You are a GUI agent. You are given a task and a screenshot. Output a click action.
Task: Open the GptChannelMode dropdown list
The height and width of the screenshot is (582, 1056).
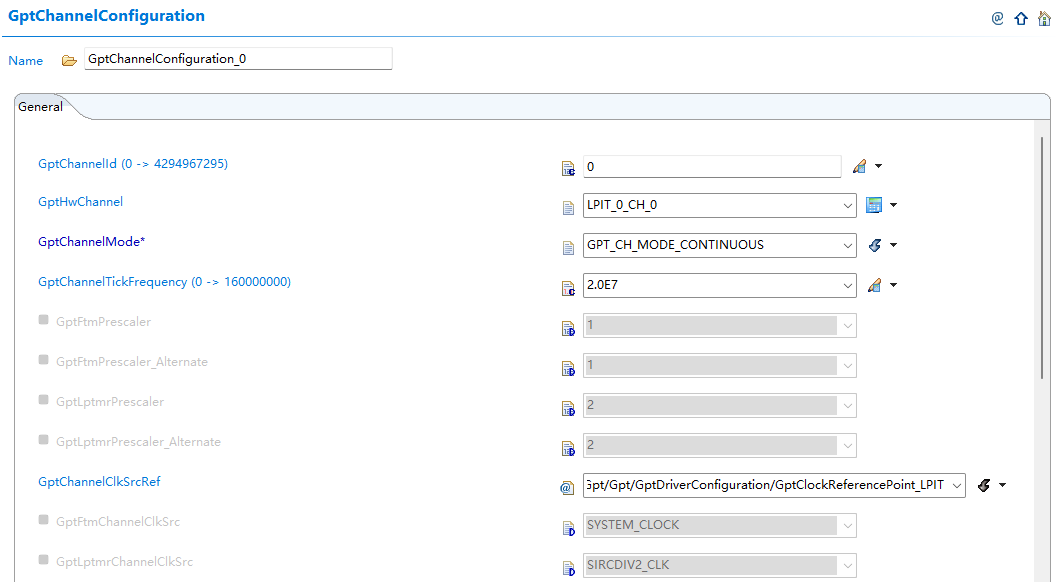coord(847,244)
